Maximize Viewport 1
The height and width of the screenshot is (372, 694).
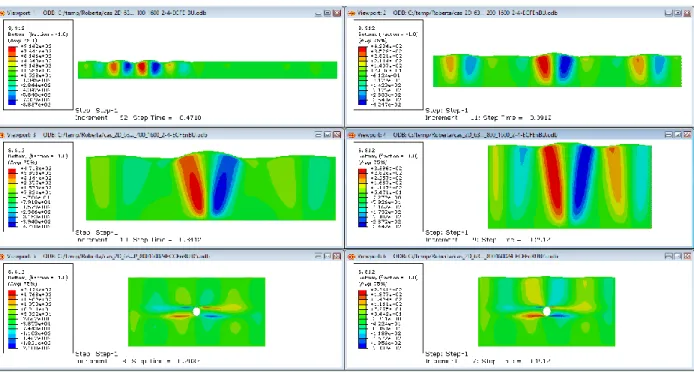[x=328, y=13]
